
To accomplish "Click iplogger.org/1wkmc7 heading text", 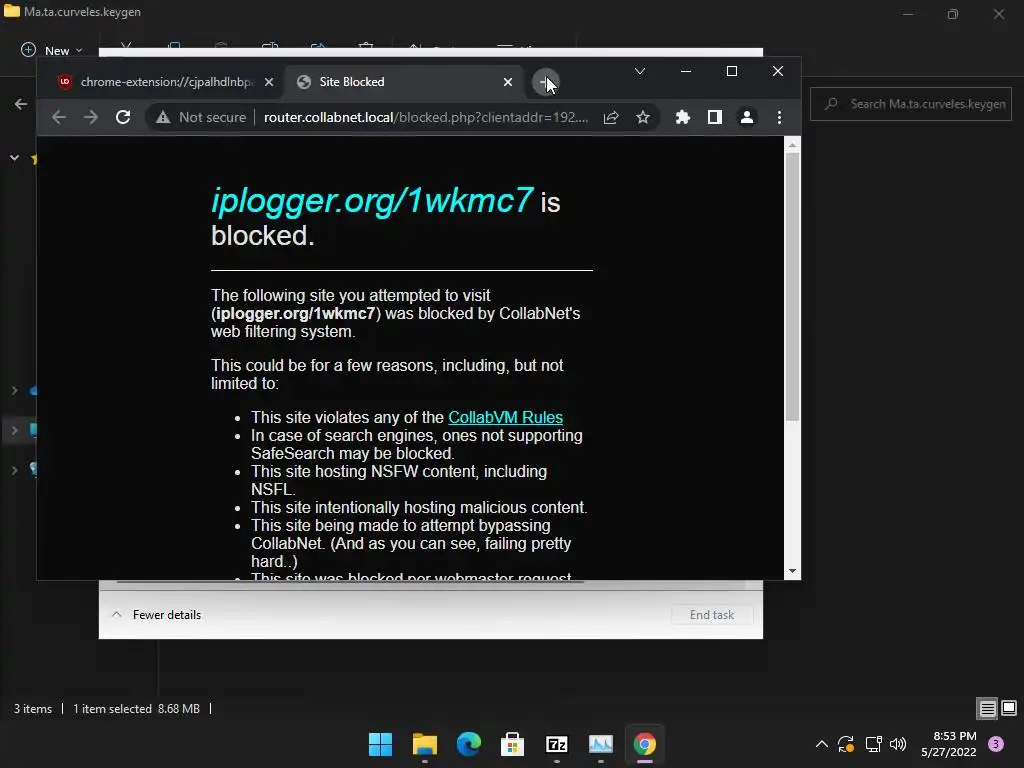I will [x=372, y=200].
